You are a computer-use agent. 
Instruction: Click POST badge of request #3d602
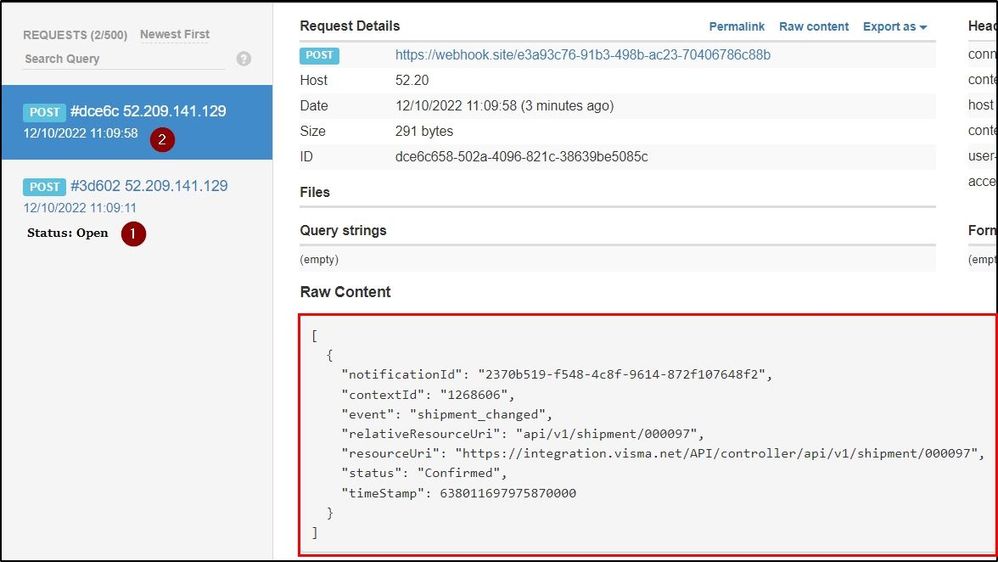tap(44, 187)
